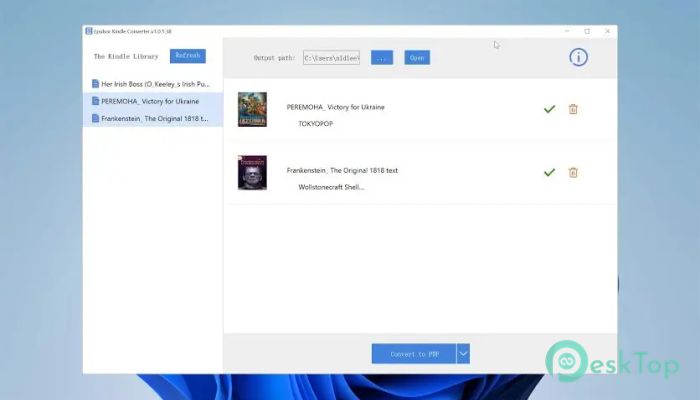This screenshot has height=400, width=700.
Task: Open the info icon at top right
Action: click(x=578, y=57)
